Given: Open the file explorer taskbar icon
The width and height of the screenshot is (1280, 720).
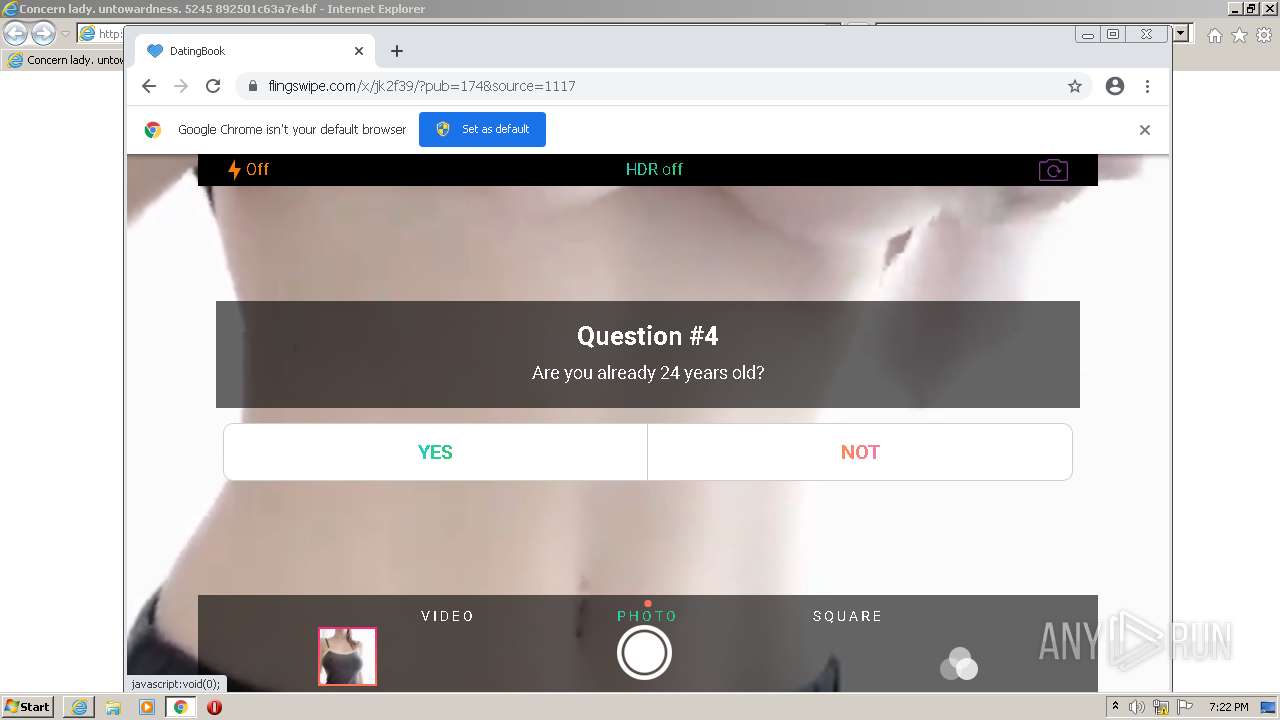Looking at the screenshot, I should click(113, 707).
